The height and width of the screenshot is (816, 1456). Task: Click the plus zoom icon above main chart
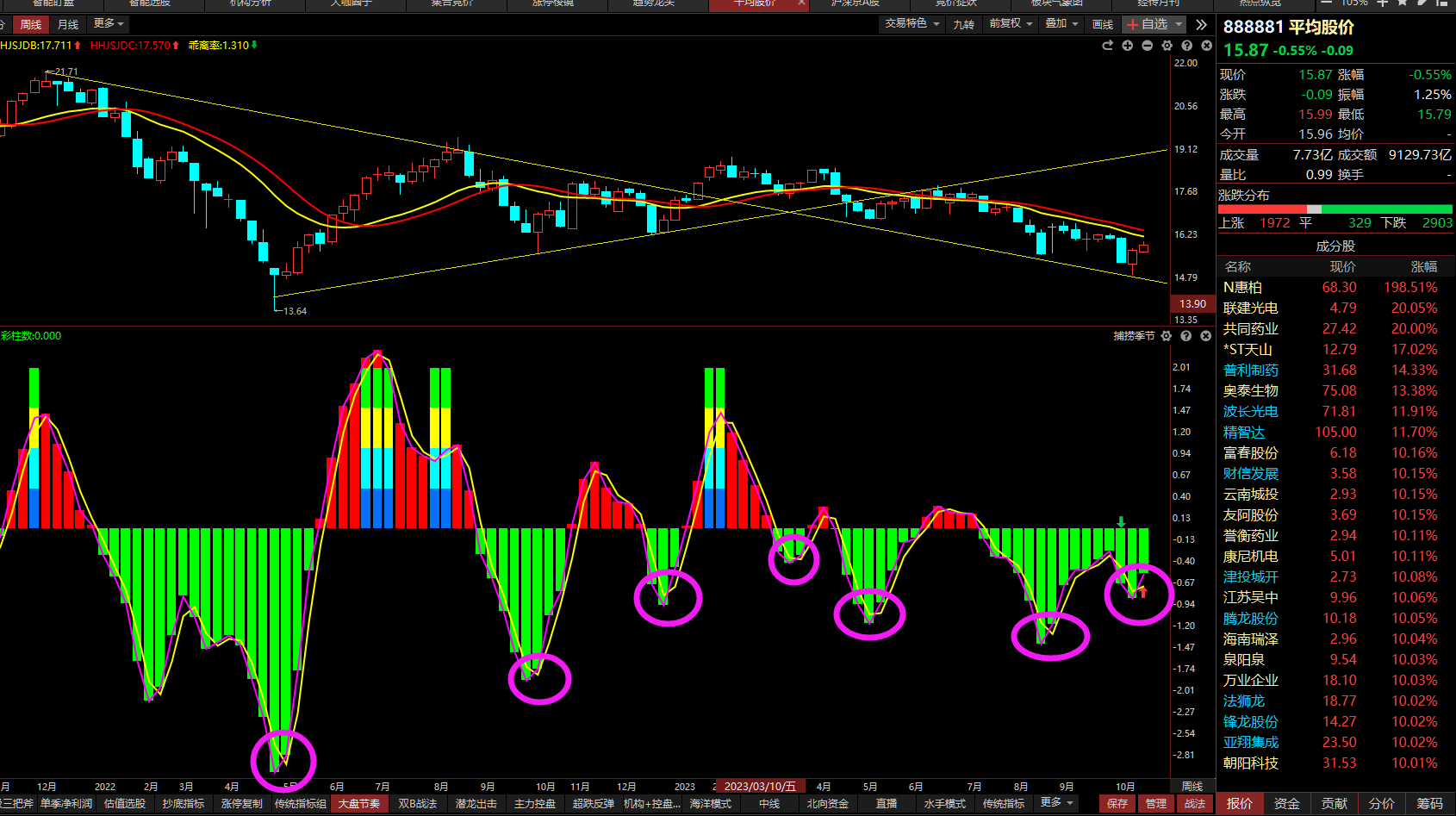(1127, 46)
